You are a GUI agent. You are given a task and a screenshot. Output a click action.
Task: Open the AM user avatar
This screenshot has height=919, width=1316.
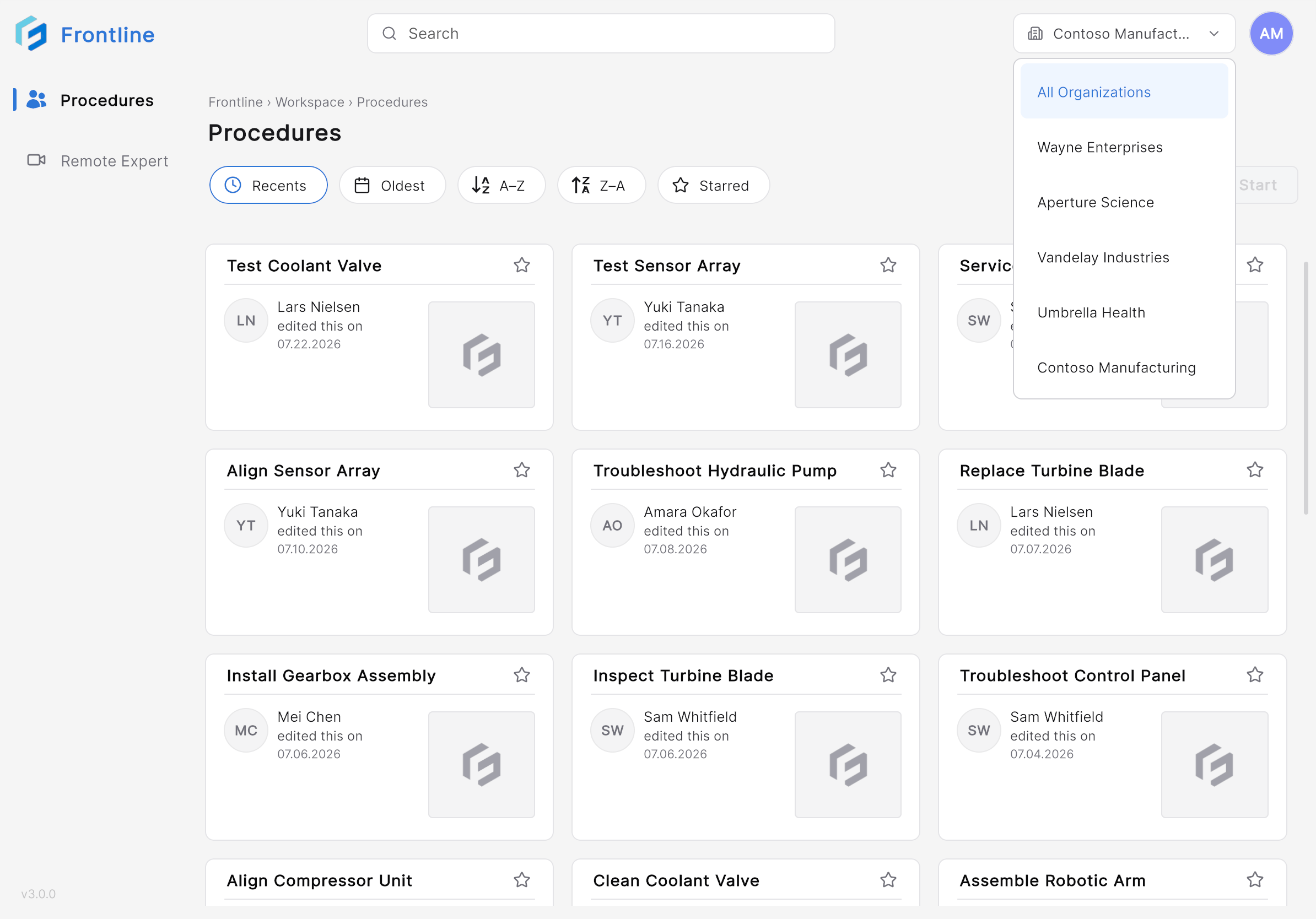point(1271,34)
